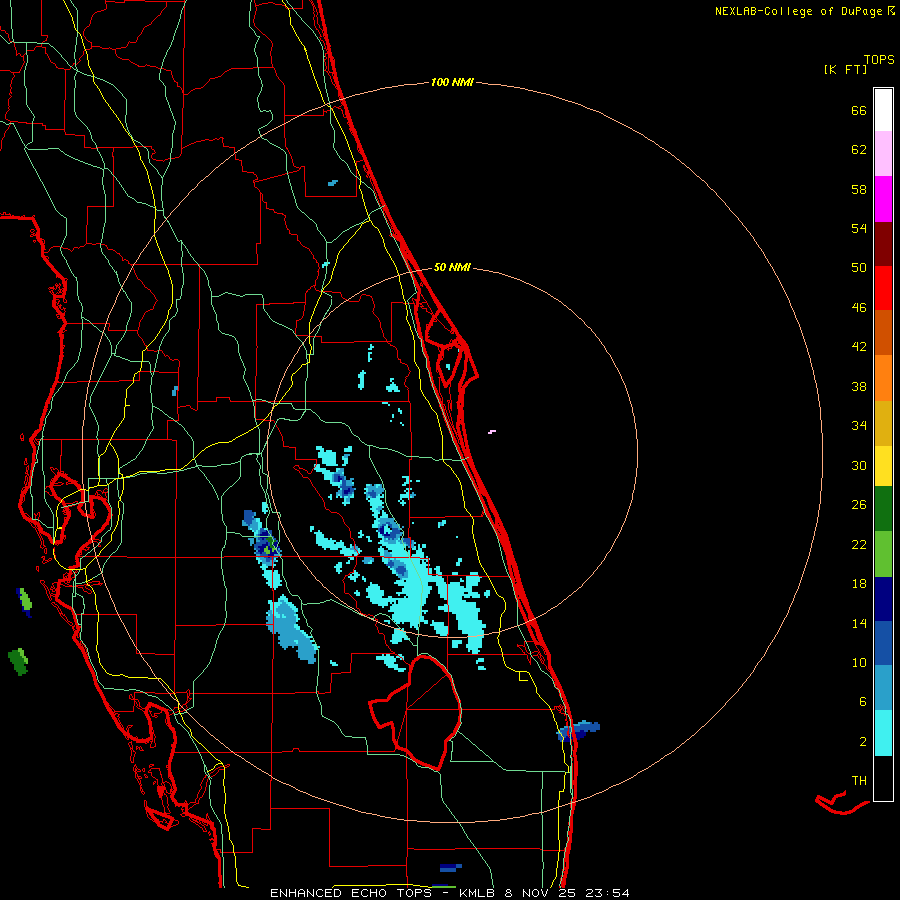Click the KMLB radar site identifier

477,893
